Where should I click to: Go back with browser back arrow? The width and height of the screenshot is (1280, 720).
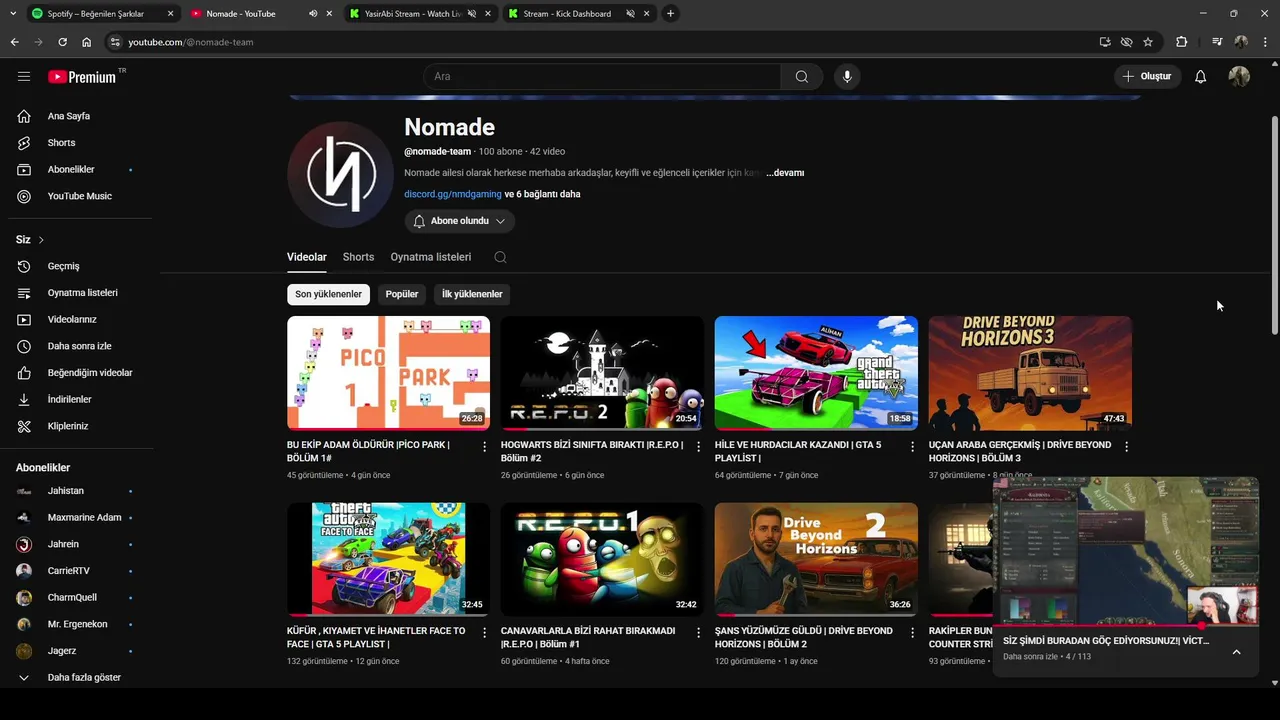[14, 42]
